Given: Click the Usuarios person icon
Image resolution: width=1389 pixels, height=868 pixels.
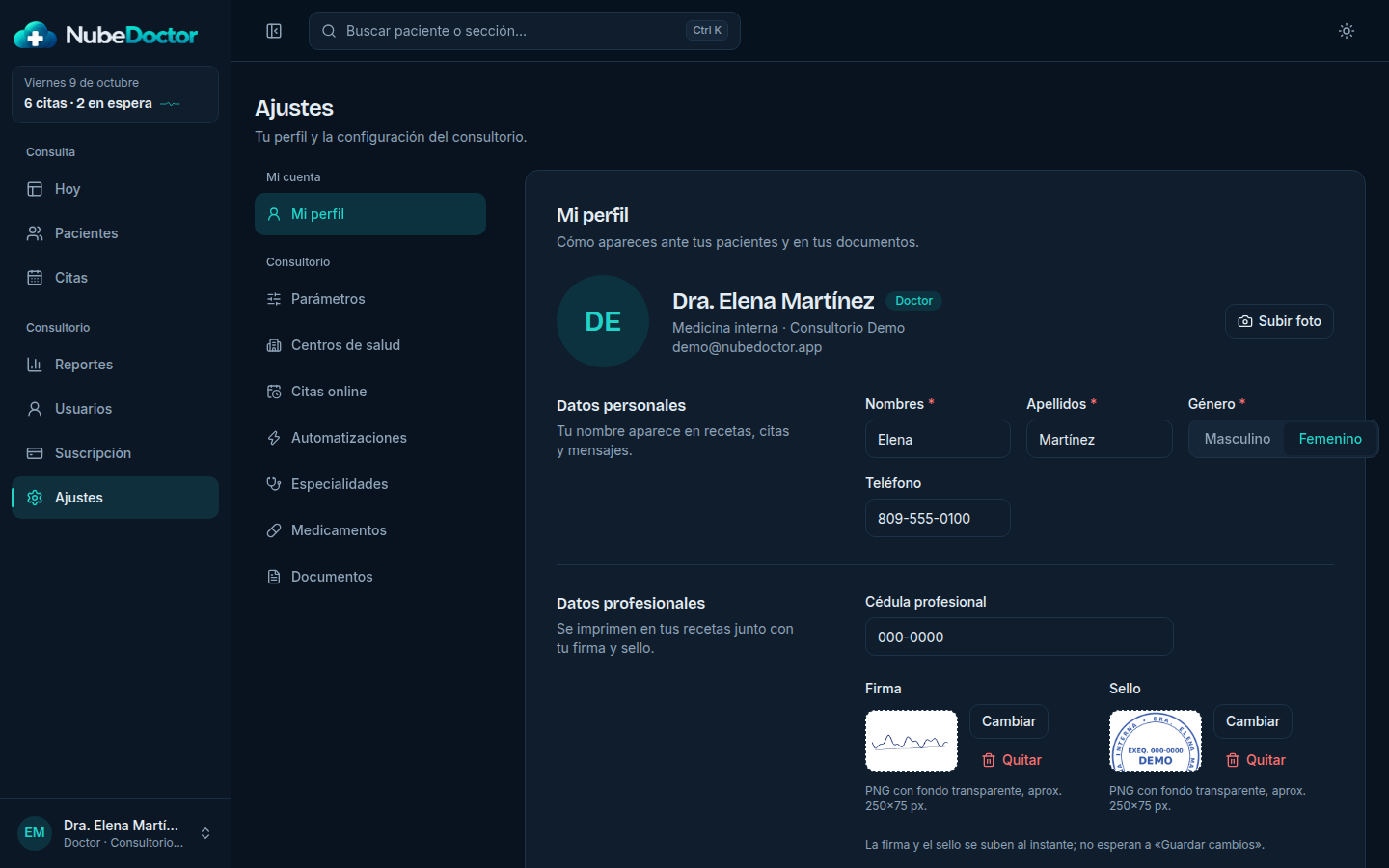Looking at the screenshot, I should pyautogui.click(x=35, y=409).
